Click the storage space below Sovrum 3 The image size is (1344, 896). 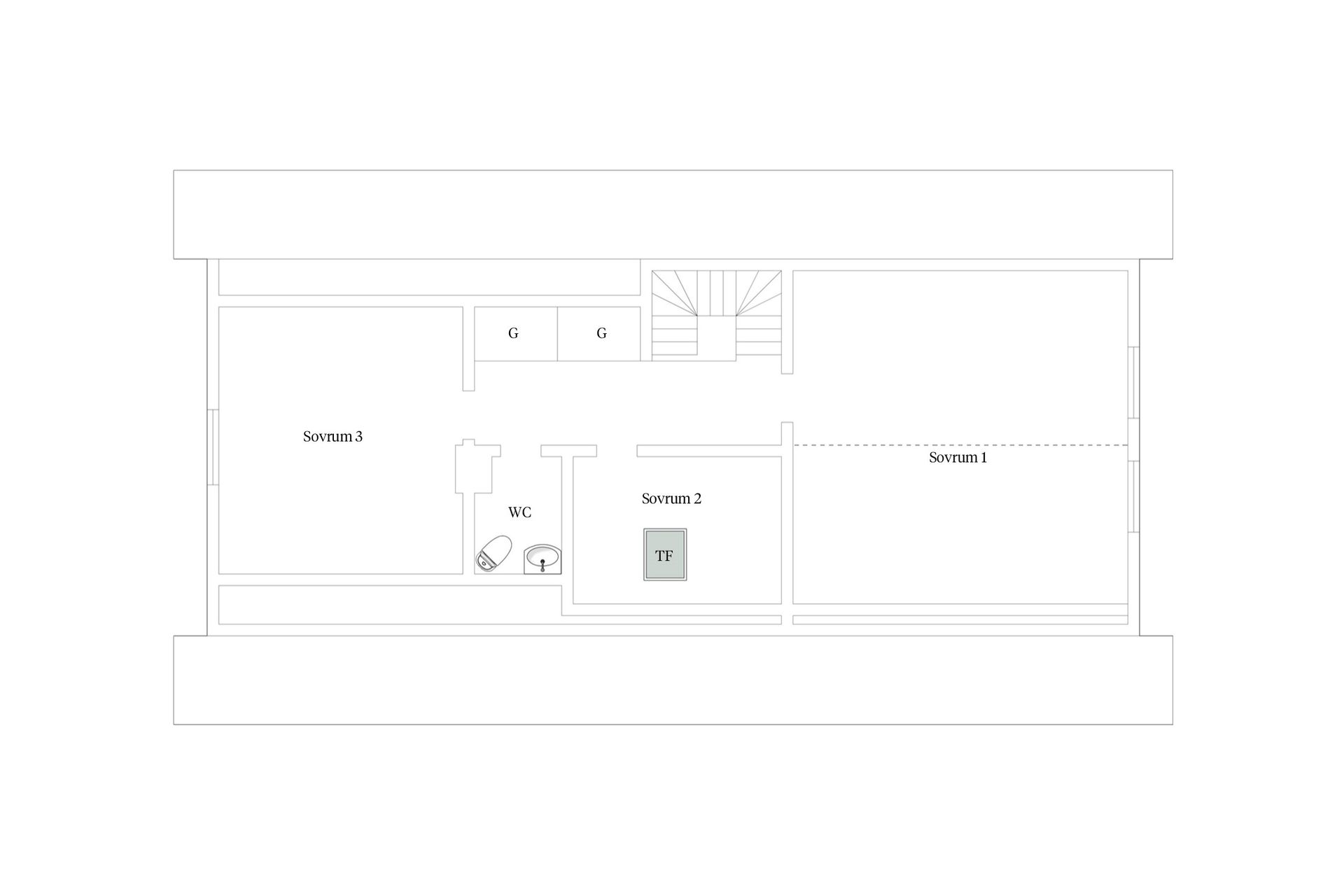coord(390,605)
